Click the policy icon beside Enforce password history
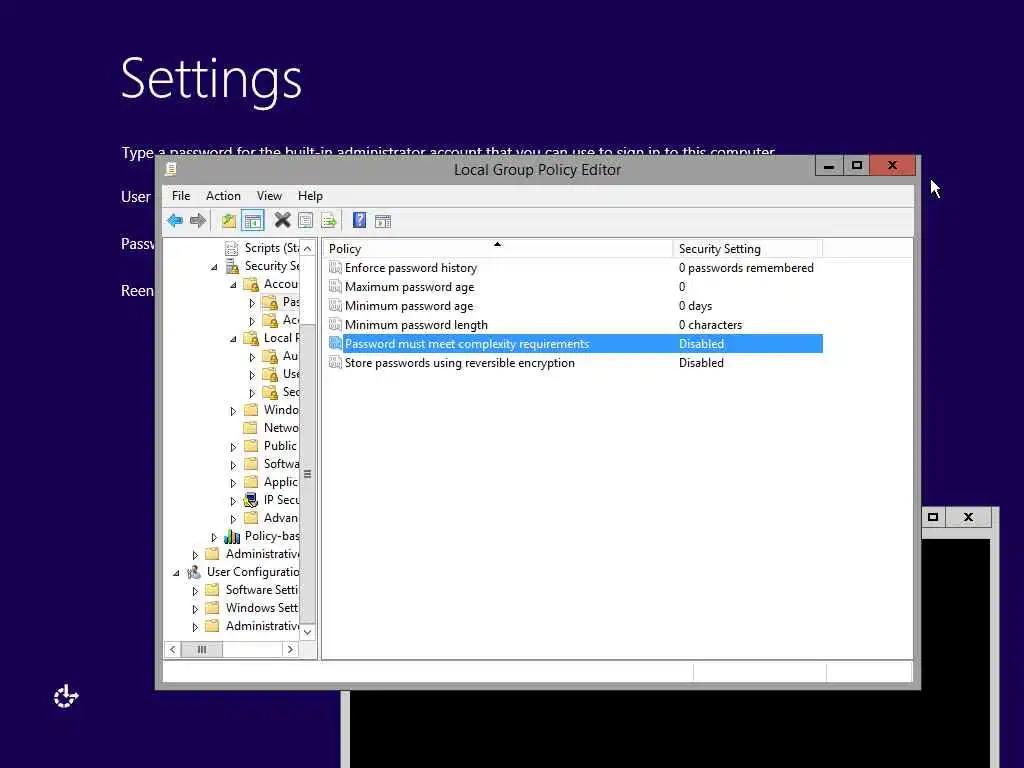 click(x=335, y=268)
